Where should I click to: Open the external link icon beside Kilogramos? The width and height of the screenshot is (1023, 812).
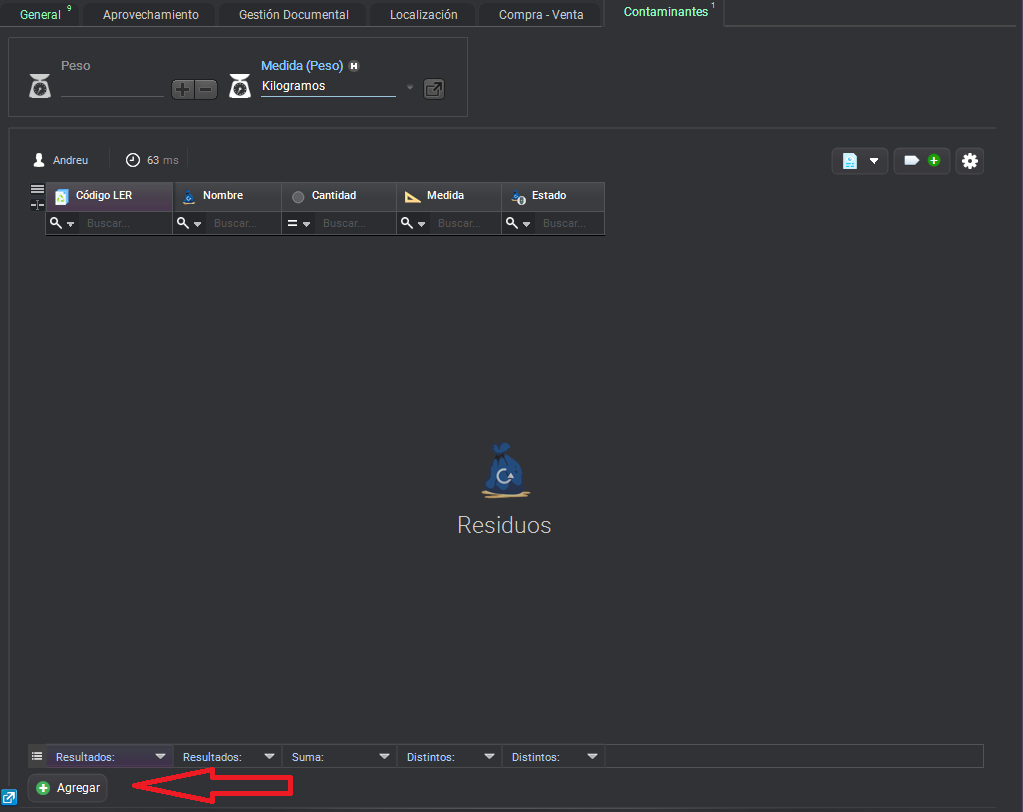click(433, 89)
